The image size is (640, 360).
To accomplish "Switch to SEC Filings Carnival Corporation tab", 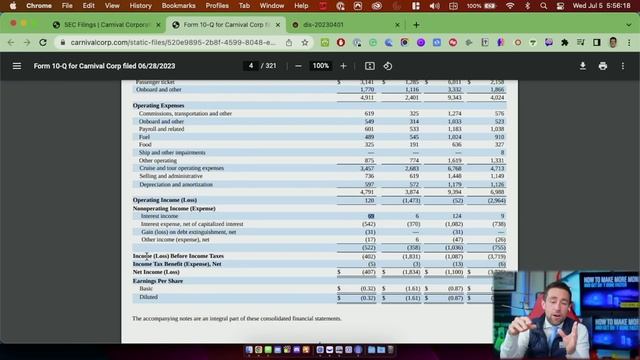I will tap(107, 25).
